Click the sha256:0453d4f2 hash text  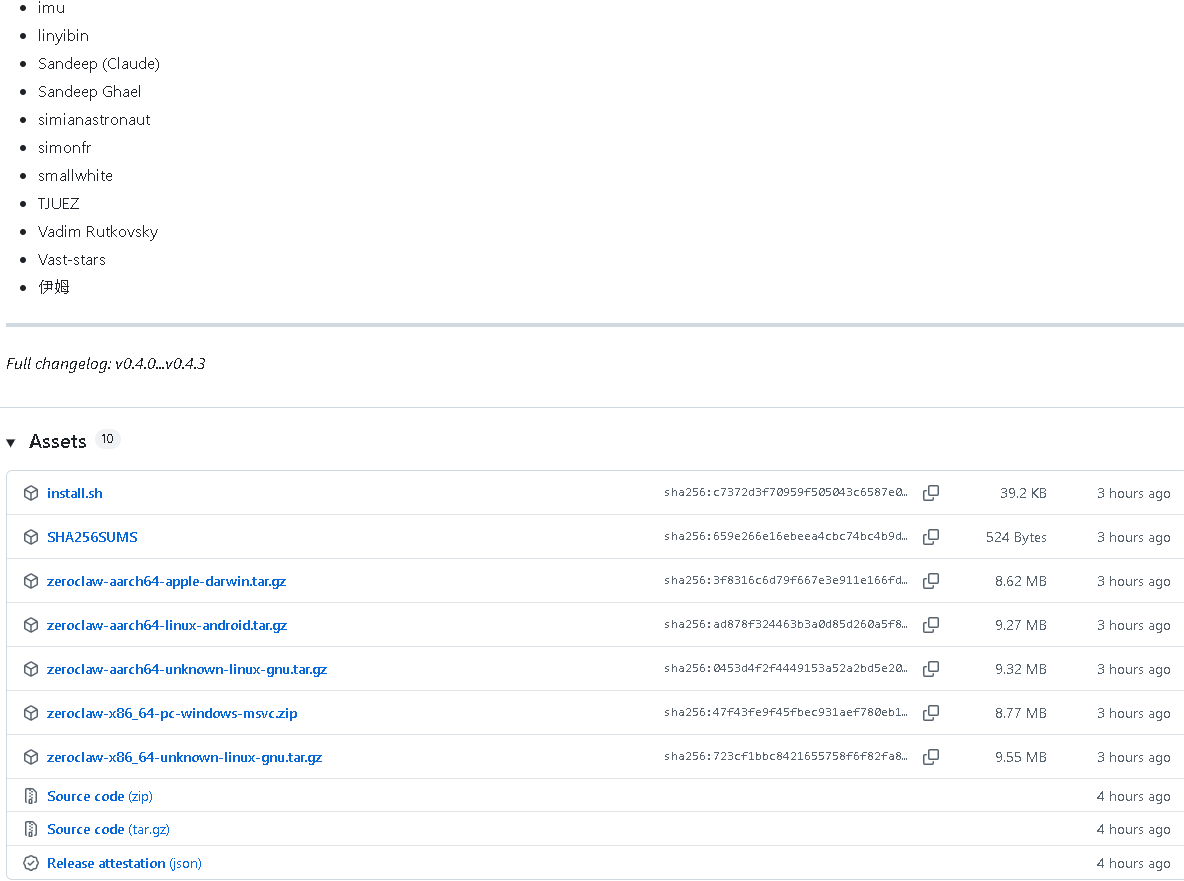pyautogui.click(x=785, y=668)
